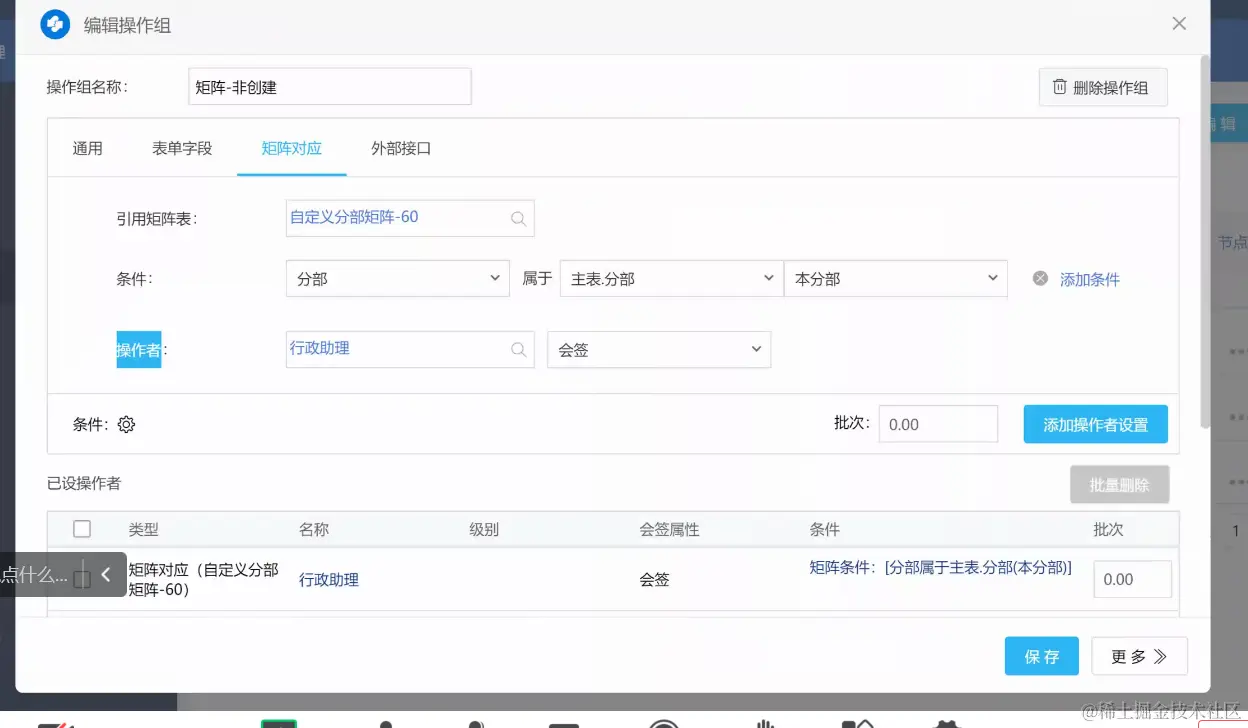
Task: Click the 级别 column header
Action: point(484,530)
